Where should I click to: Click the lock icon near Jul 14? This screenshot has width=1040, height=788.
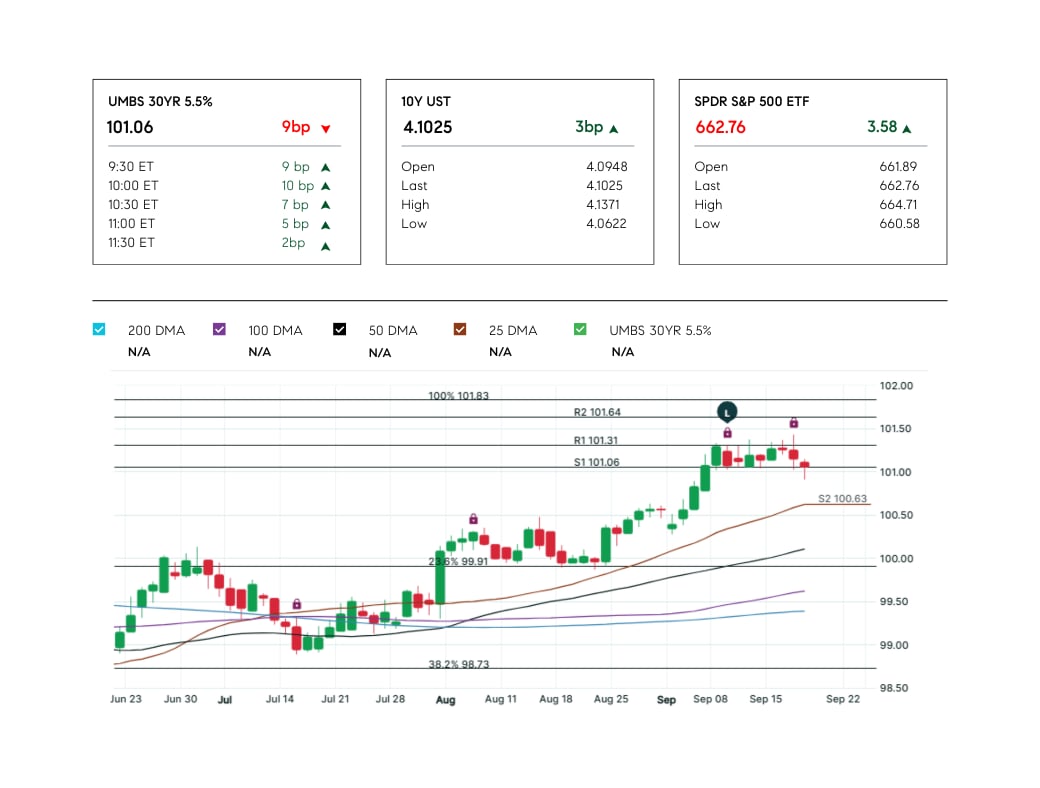coord(297,604)
